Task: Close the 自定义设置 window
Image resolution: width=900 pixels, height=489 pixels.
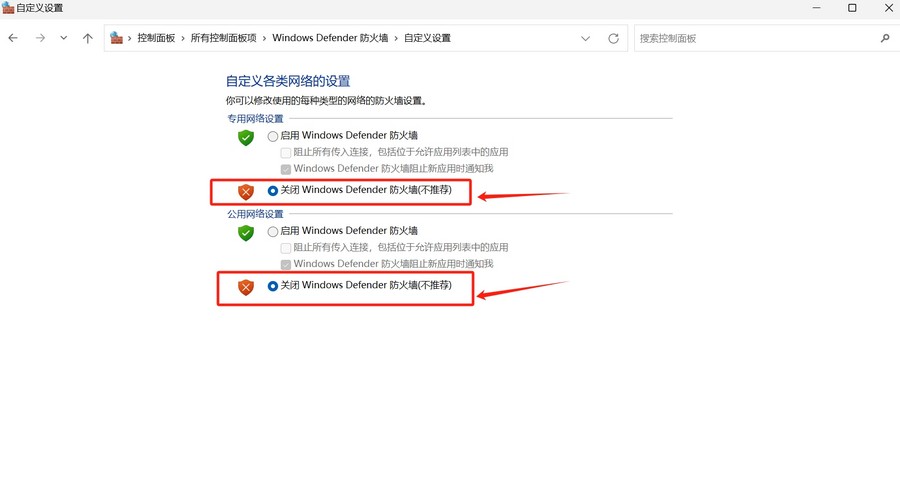Action: [x=889, y=7]
